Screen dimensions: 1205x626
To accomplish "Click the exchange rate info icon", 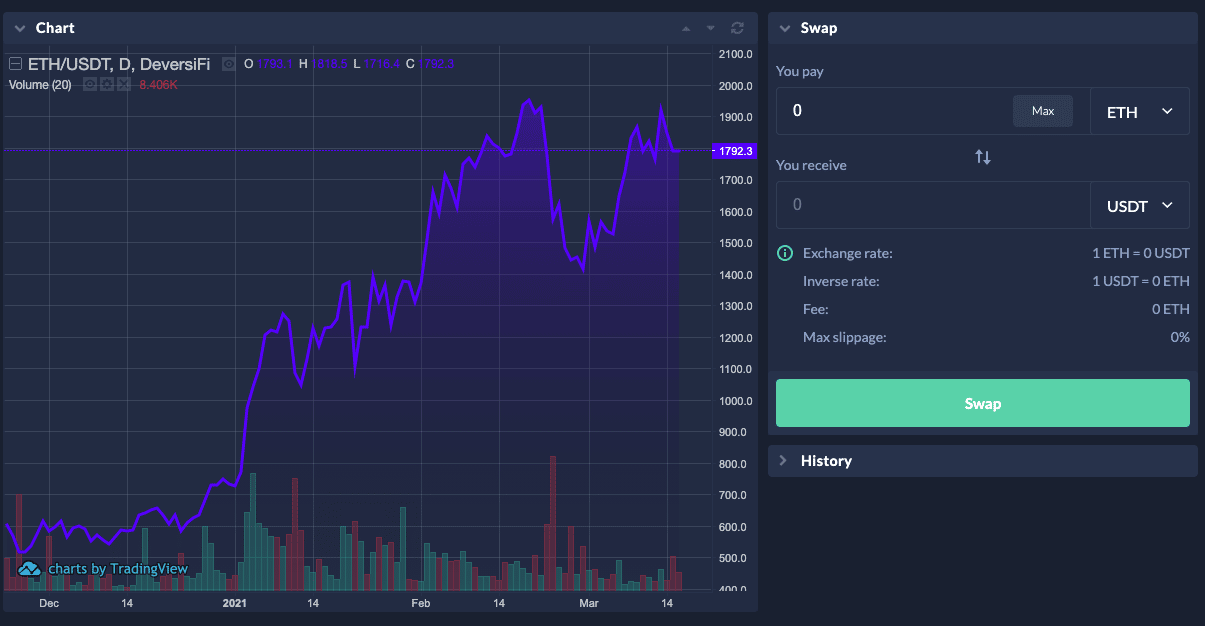I will tap(786, 253).
